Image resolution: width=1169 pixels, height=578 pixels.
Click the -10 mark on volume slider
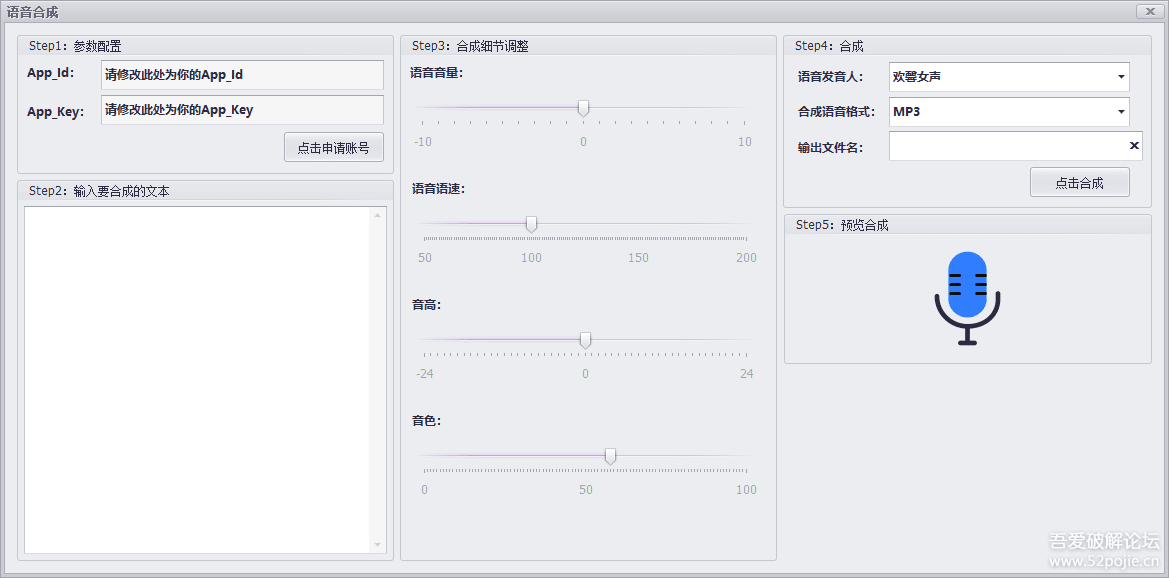(x=423, y=142)
